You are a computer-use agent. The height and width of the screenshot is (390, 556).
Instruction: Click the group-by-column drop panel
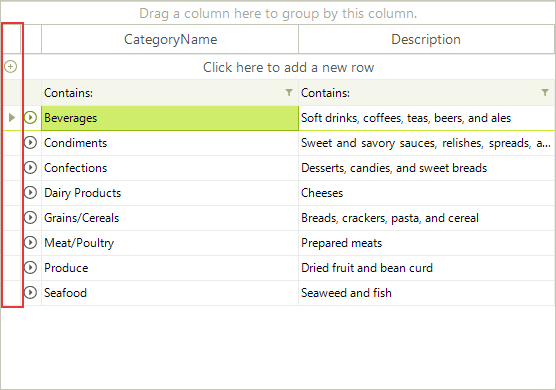pos(278,13)
